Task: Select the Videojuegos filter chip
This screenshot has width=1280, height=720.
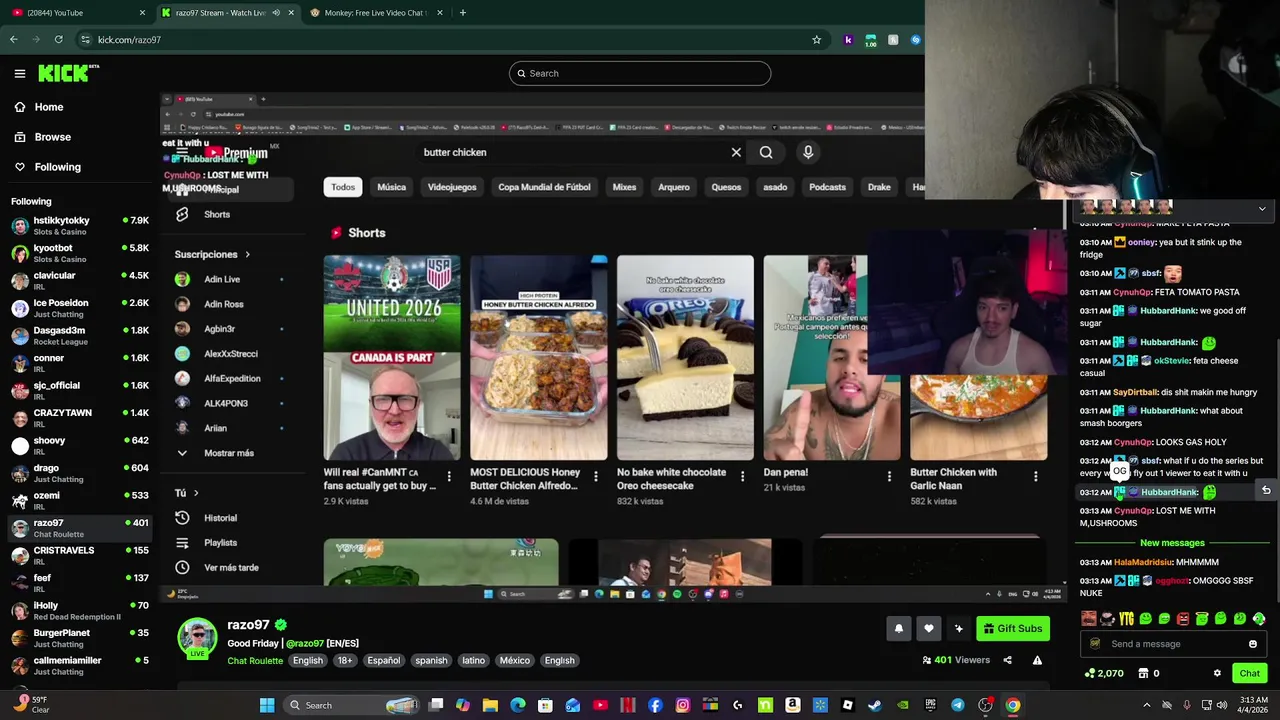Action: 452,187
